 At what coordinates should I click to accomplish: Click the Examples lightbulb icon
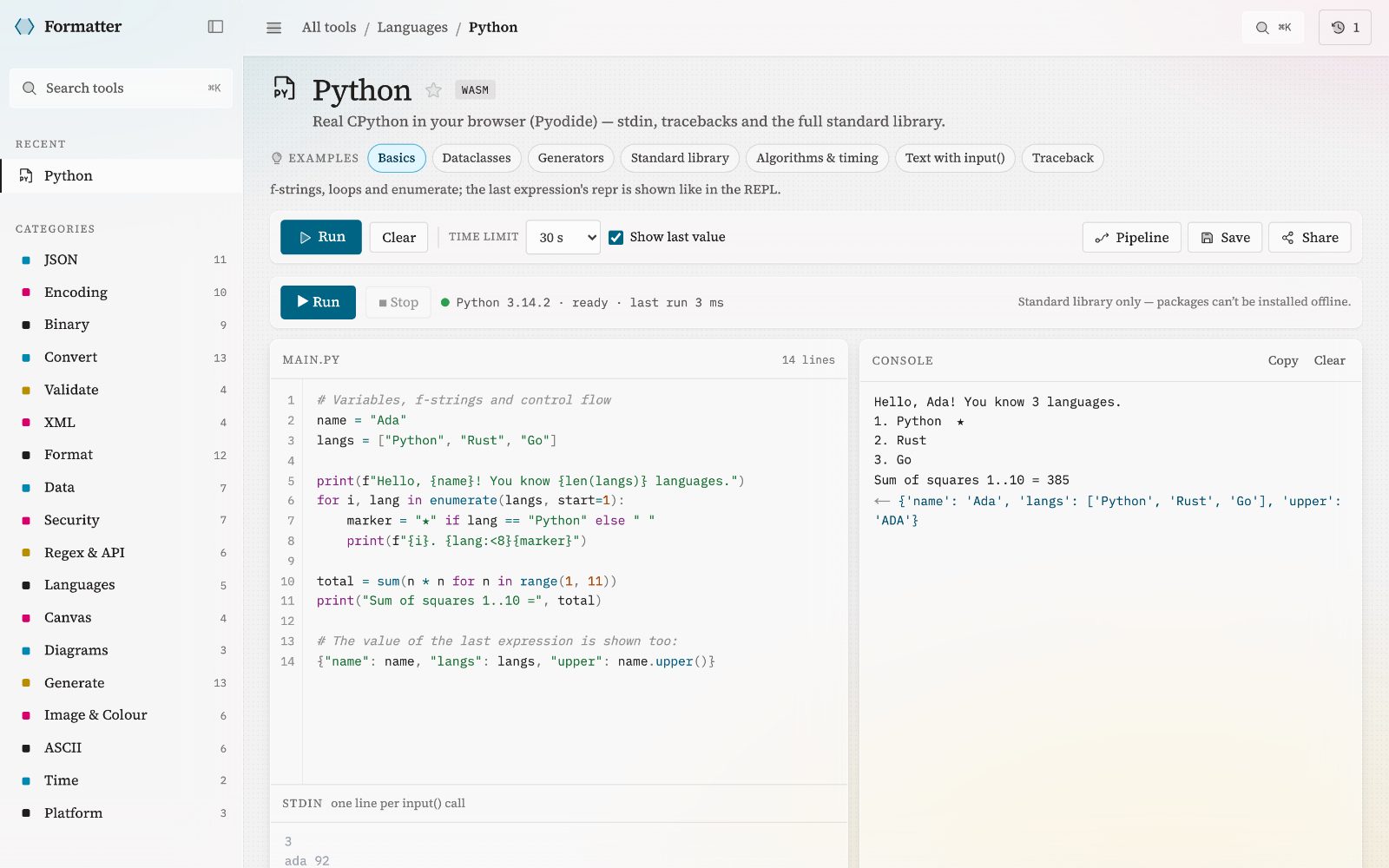tap(277, 158)
